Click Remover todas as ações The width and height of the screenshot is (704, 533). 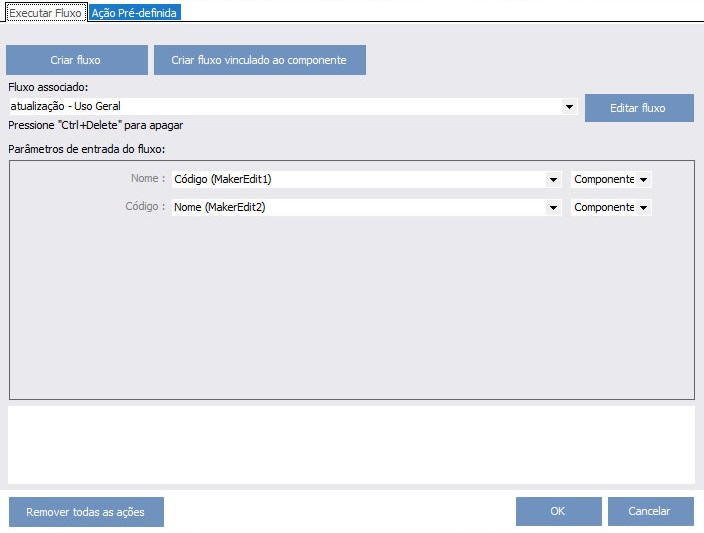pyautogui.click(x=85, y=512)
